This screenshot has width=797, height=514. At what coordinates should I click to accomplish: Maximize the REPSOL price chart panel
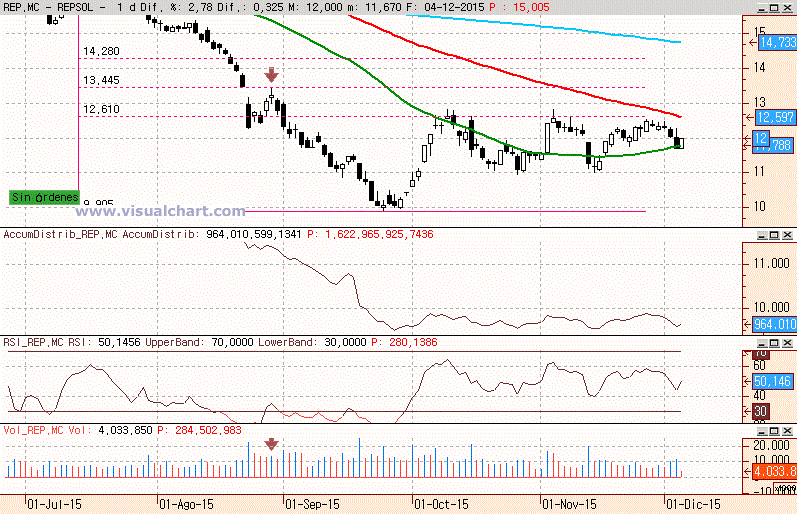(774, 8)
